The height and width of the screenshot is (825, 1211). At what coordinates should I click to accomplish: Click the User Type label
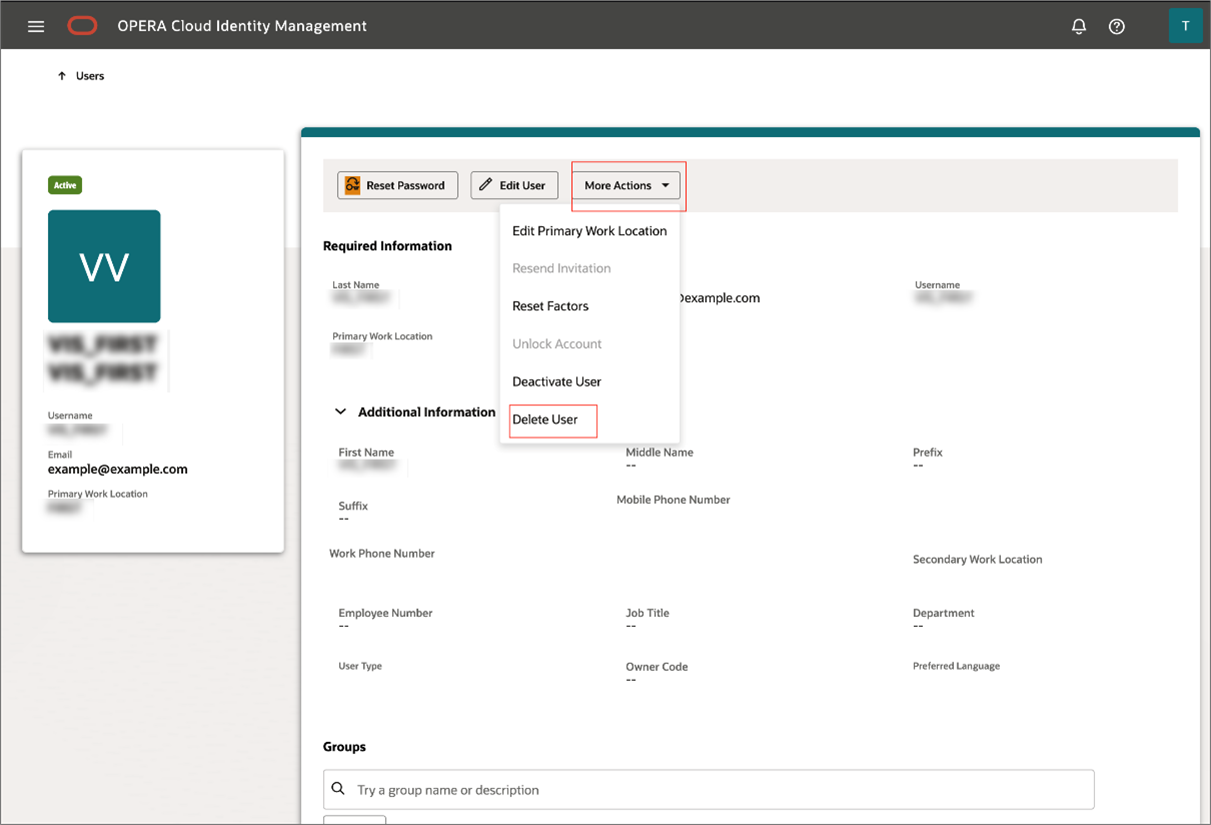(360, 666)
